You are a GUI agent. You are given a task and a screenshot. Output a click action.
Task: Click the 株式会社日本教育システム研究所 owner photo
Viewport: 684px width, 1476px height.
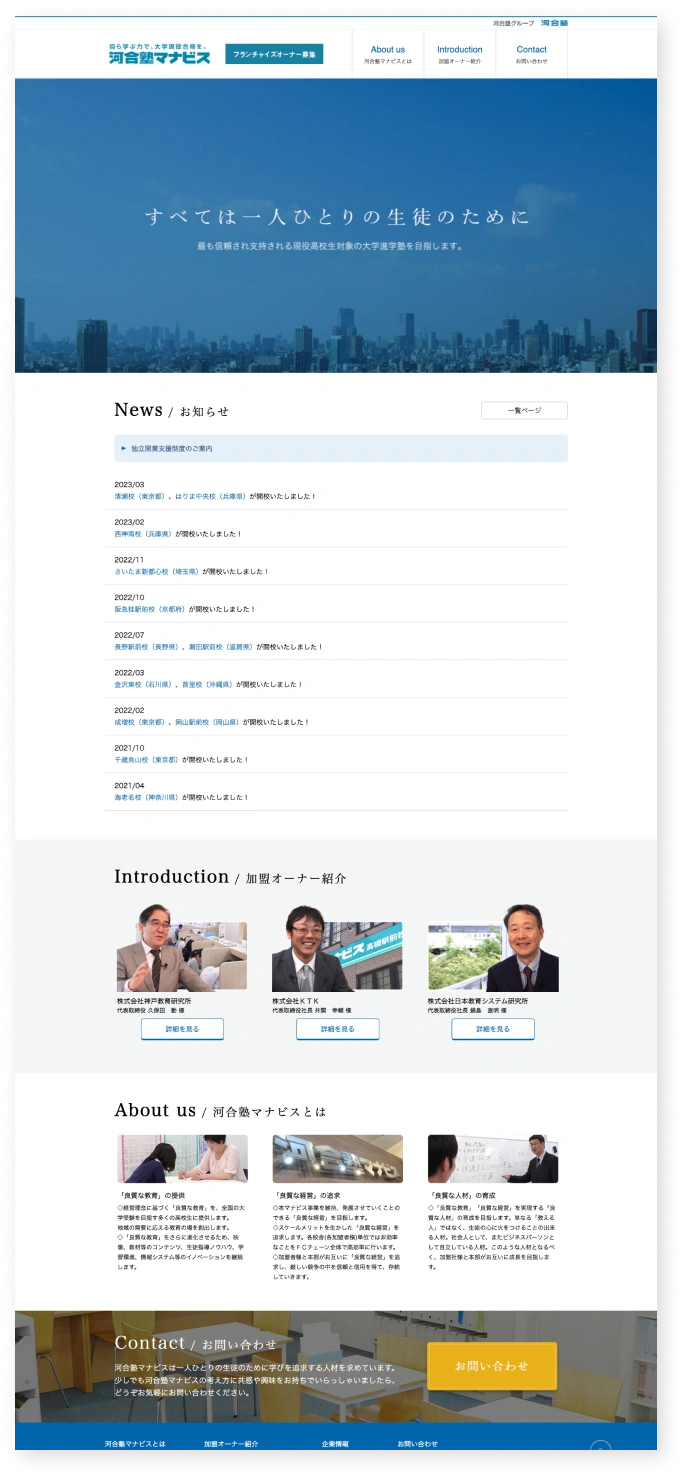[x=493, y=948]
